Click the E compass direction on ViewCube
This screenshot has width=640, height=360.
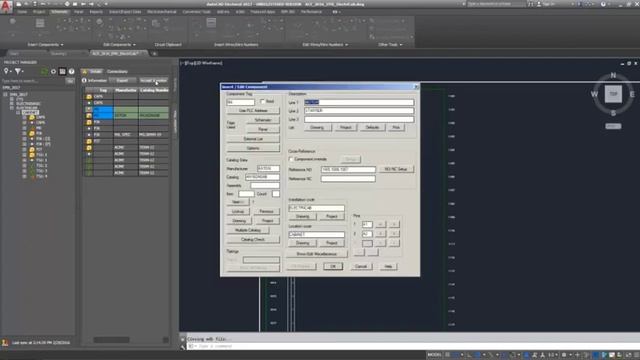coord(632,94)
